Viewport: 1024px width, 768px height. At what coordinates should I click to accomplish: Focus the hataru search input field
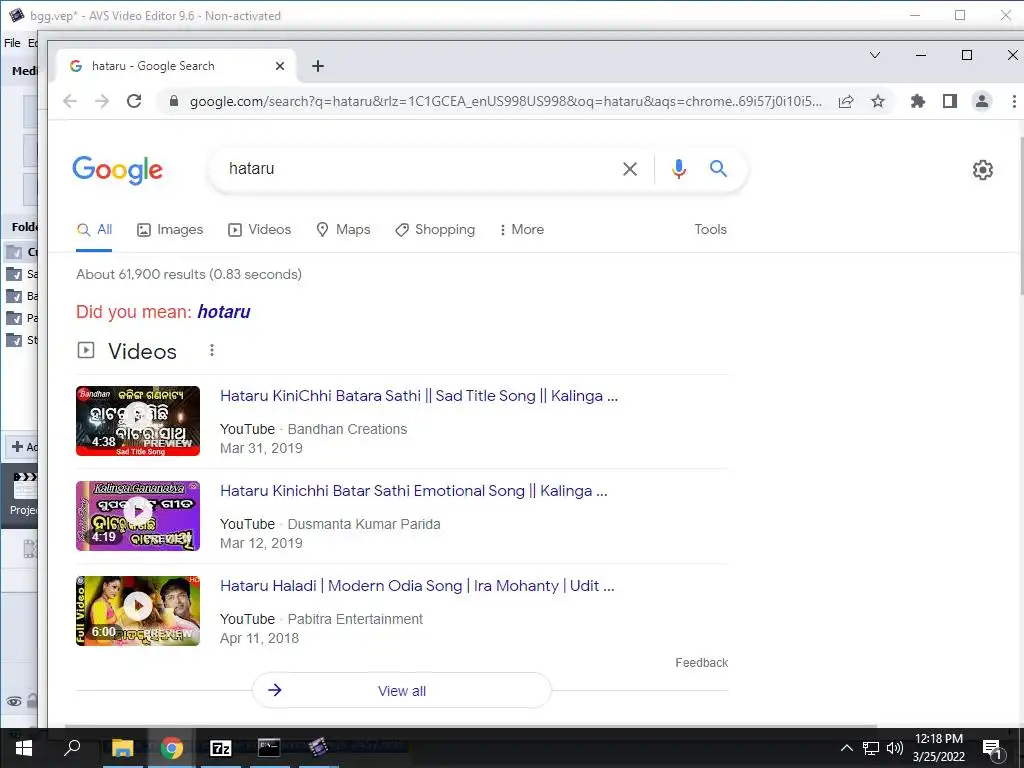418,169
